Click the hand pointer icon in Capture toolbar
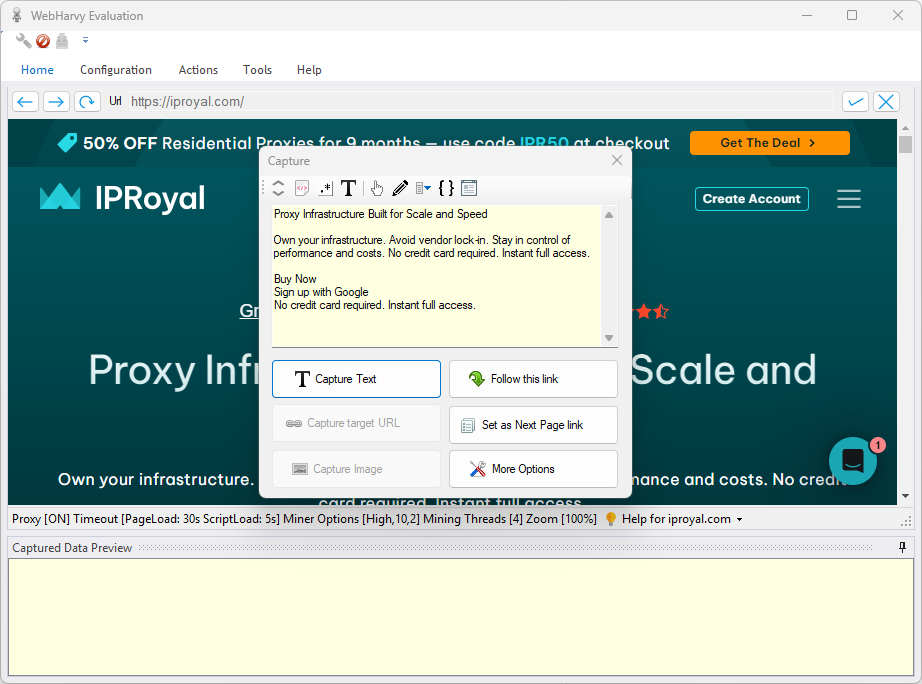 point(377,188)
